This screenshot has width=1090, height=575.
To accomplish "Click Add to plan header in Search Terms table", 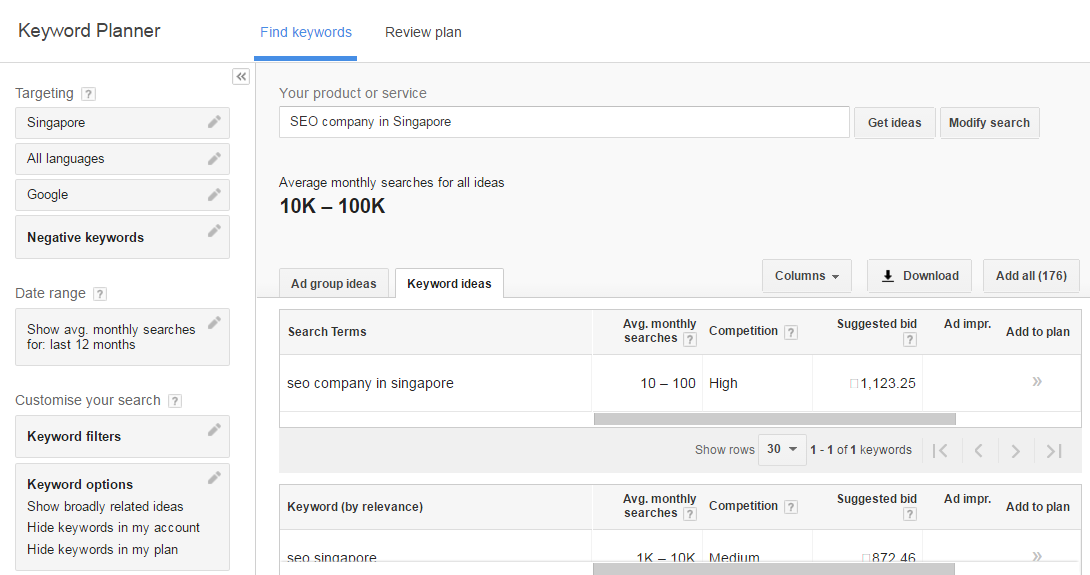I will (x=1038, y=332).
